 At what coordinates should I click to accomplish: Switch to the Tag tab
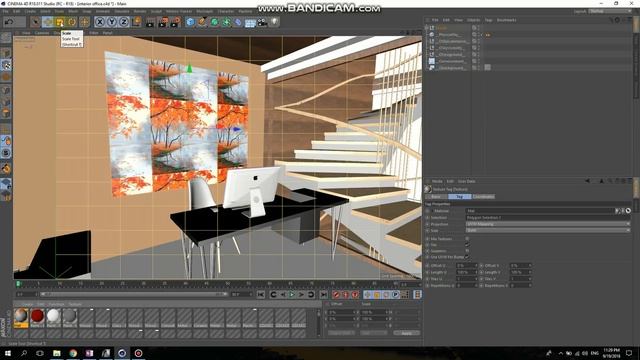tap(460, 197)
